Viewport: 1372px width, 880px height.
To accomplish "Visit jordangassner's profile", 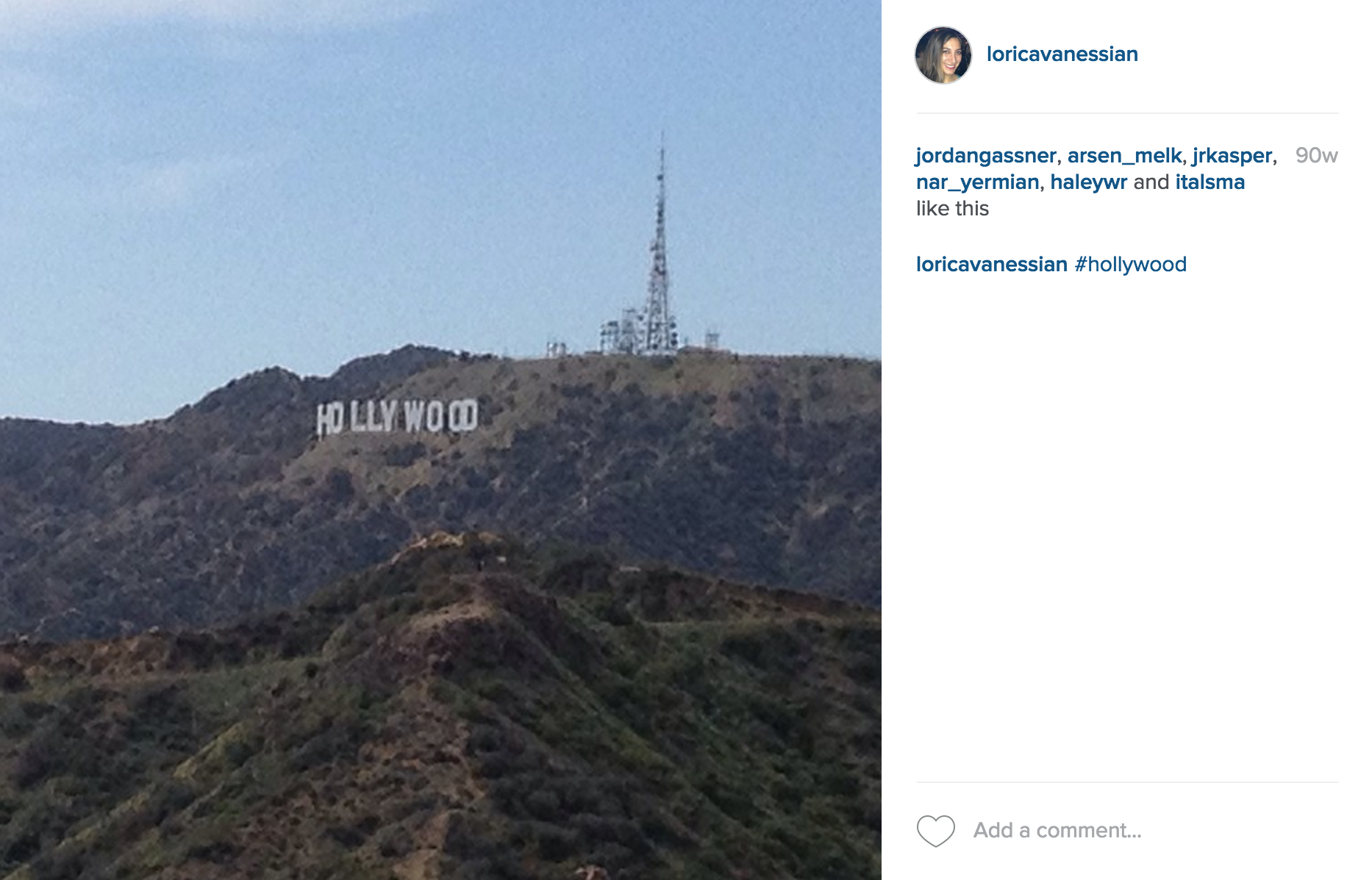I will 986,156.
